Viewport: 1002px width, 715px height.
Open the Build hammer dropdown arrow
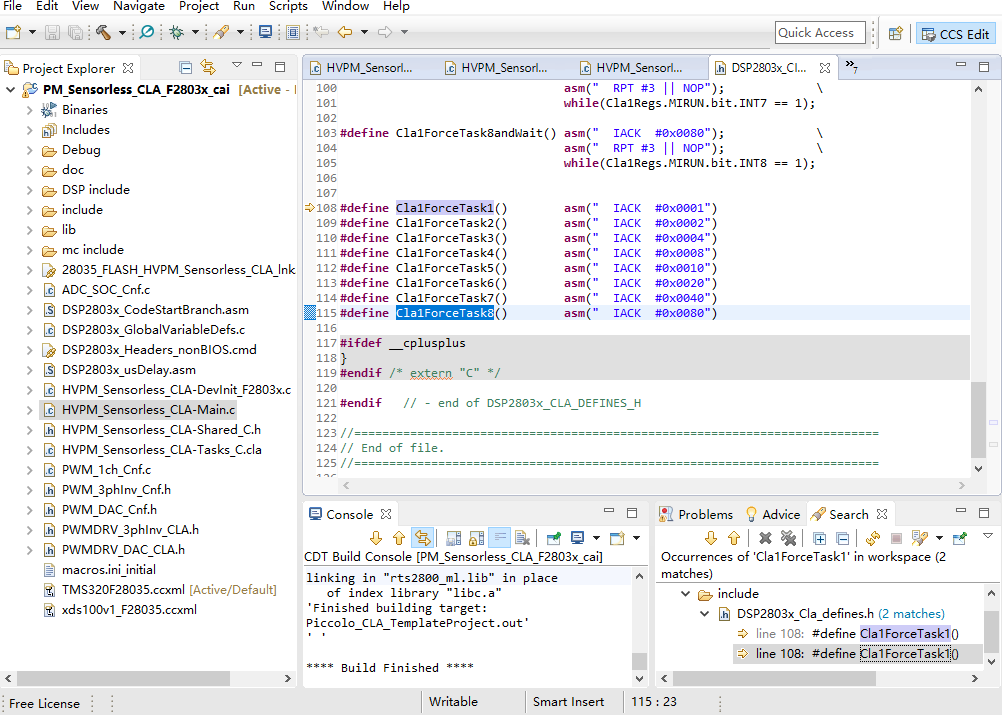[122, 33]
